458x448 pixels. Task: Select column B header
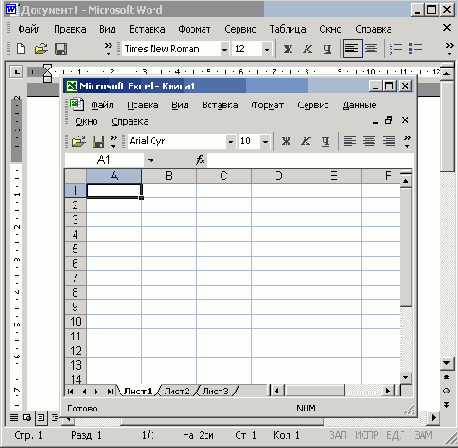[x=169, y=176]
